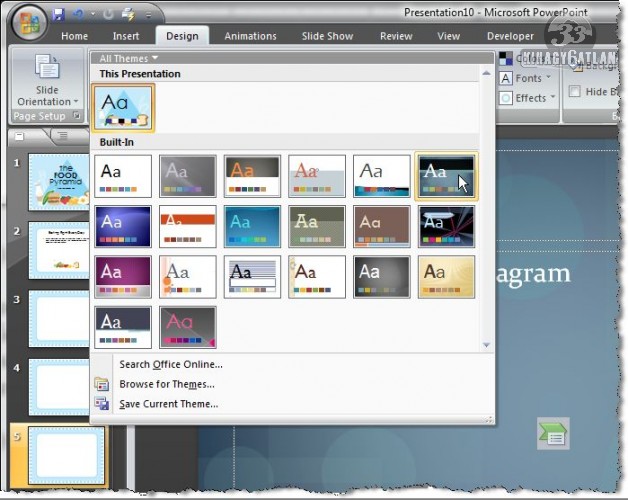This screenshot has width=628, height=500.
Task: Click the Save Current Theme disk icon
Action: (x=102, y=403)
